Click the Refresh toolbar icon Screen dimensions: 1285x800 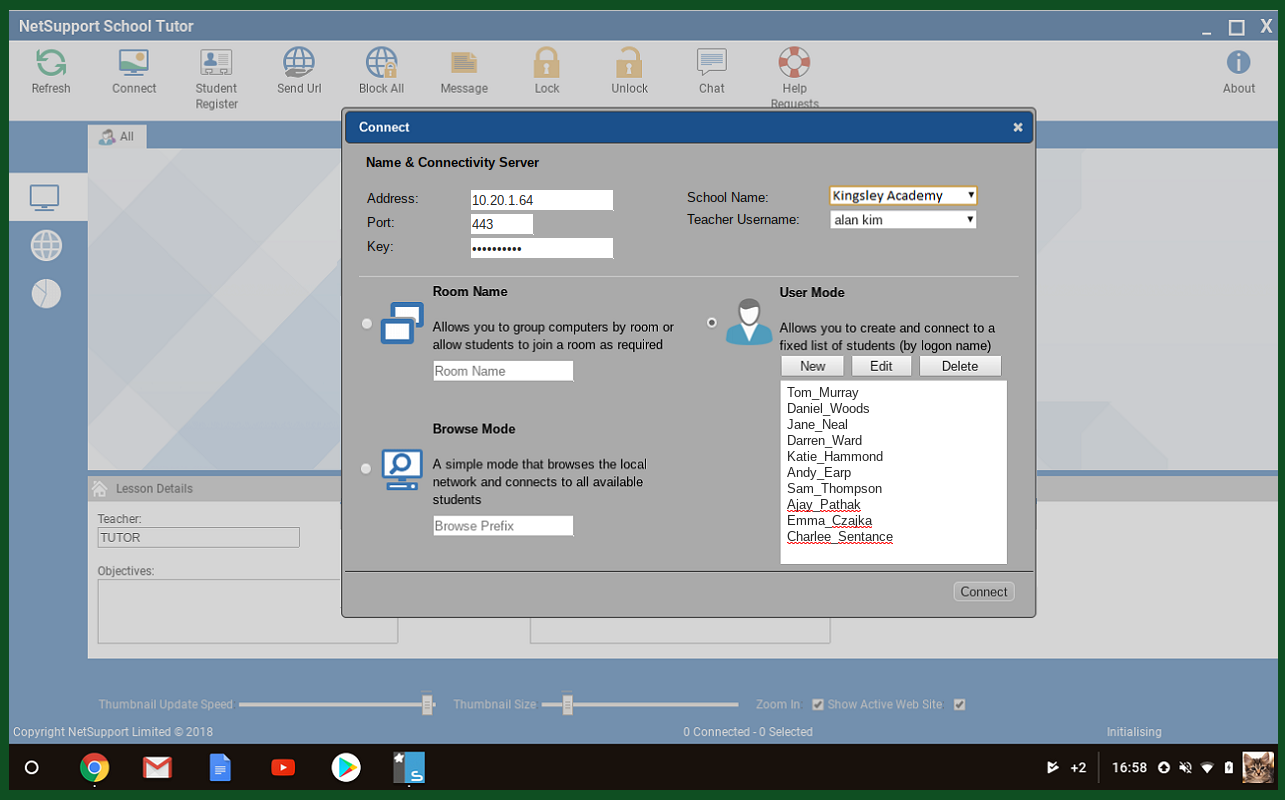[51, 64]
